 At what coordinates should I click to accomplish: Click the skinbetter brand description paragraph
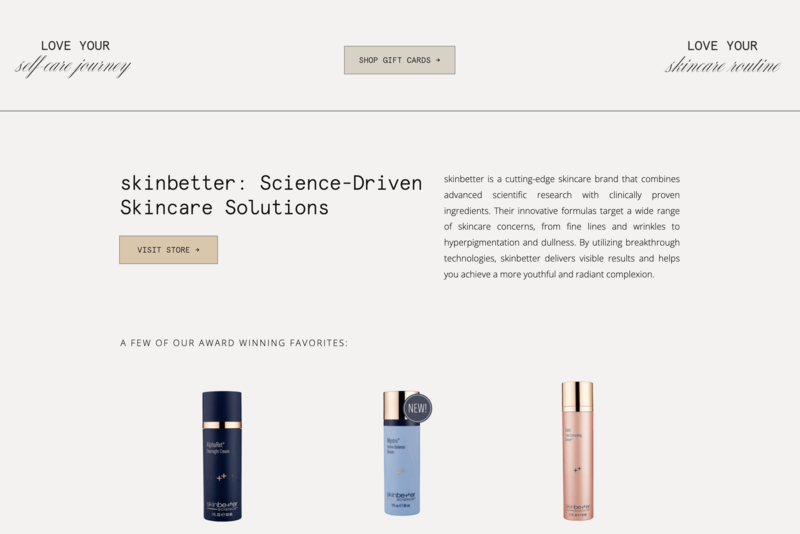click(x=562, y=226)
